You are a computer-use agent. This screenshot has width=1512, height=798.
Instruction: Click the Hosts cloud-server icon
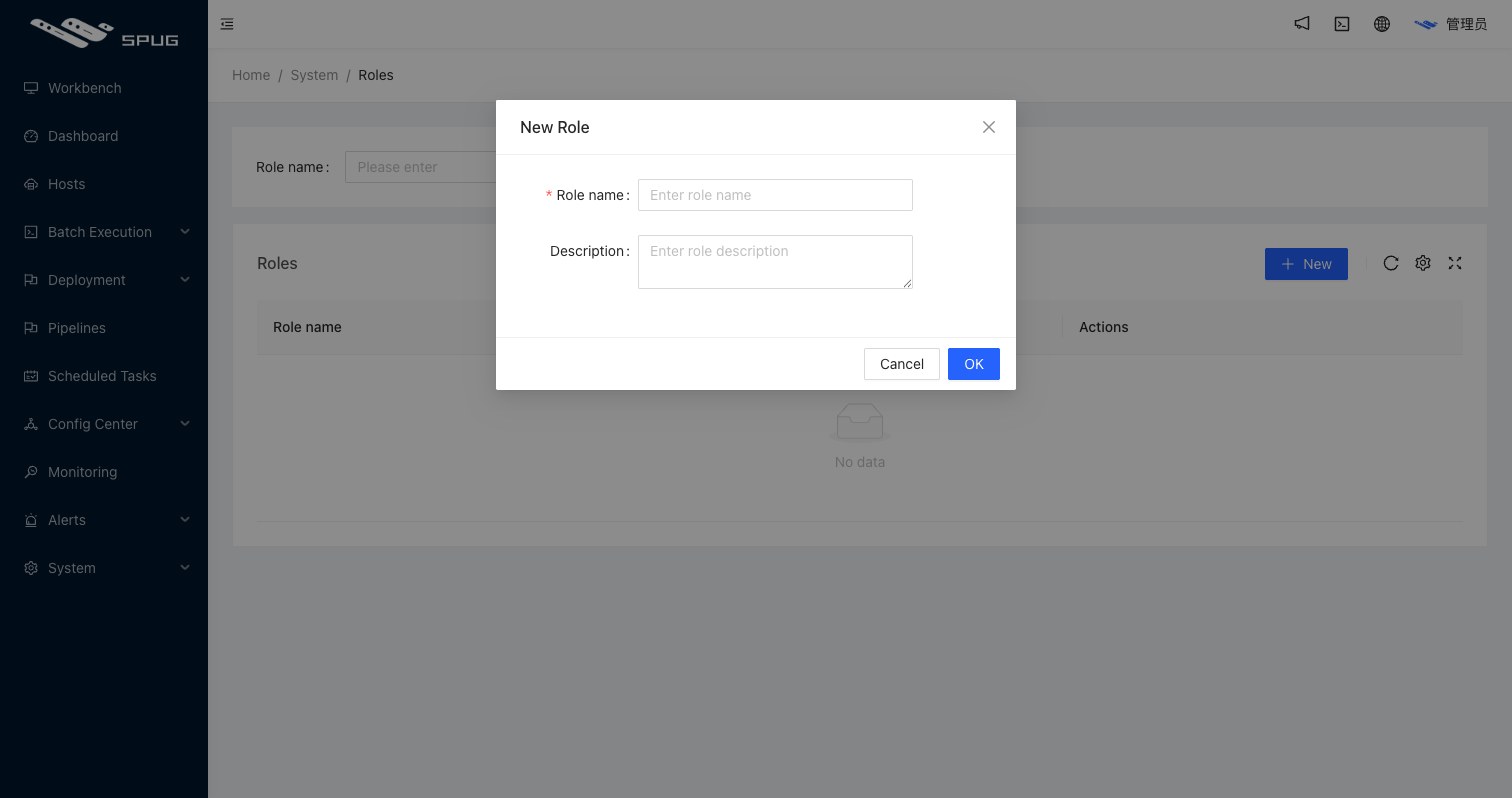click(x=31, y=184)
